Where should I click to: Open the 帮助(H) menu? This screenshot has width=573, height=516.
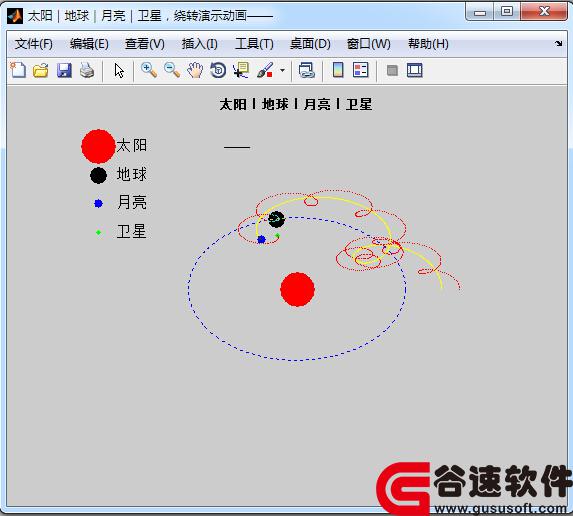[428, 44]
